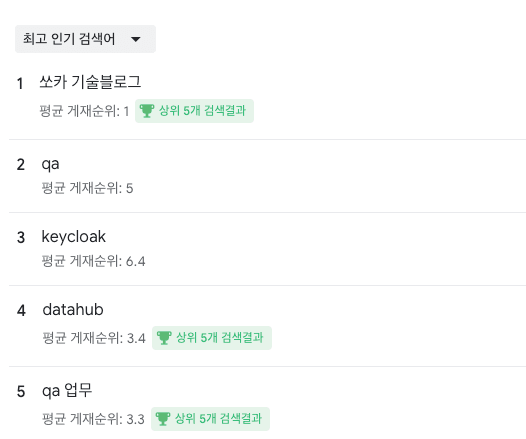
Task: Click the 상위 5개 검색결과 badge for 쏘카 기술블로그
Action: click(194, 111)
